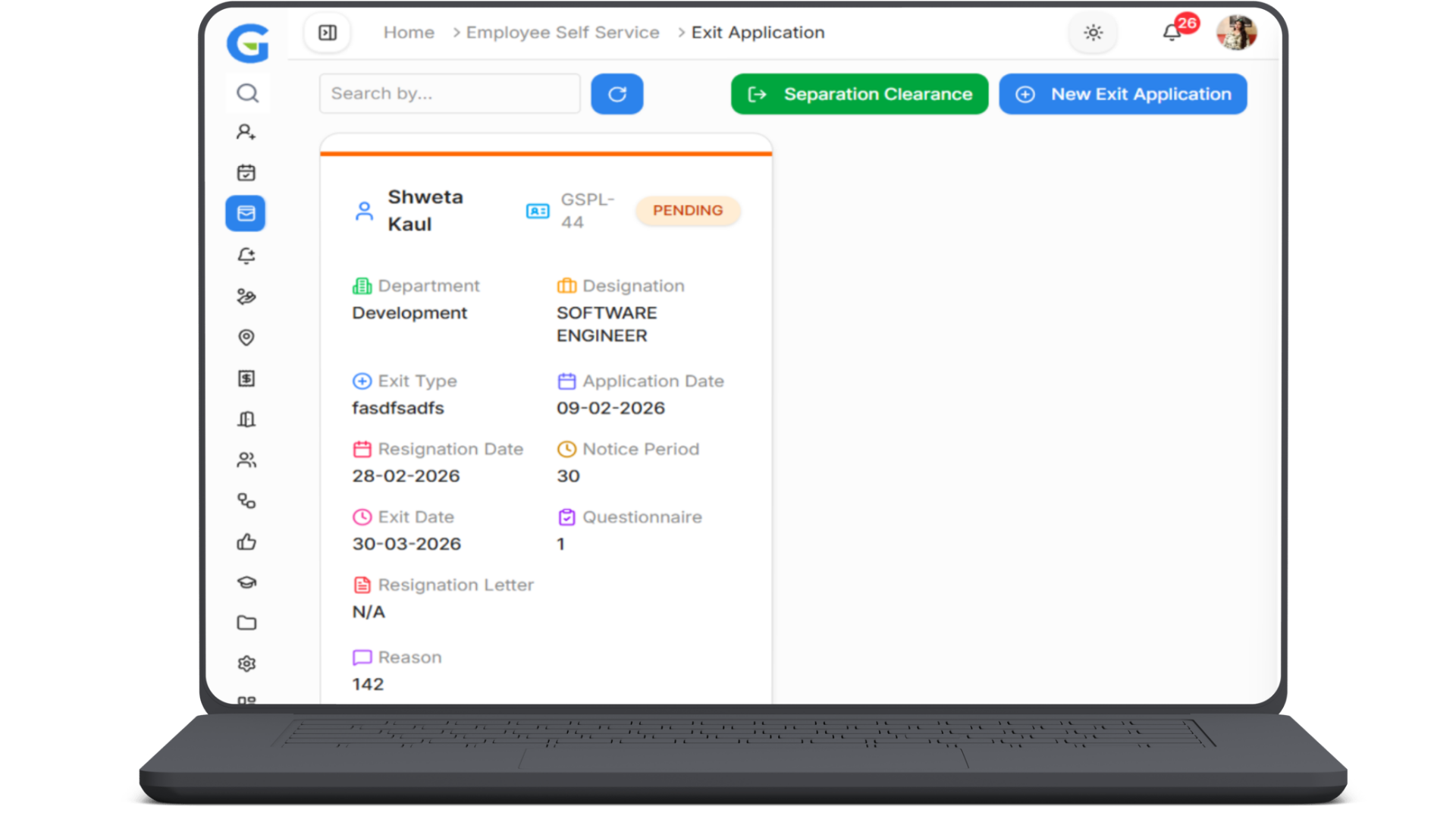Select the salary dollar icon in sidebar
This screenshot has width=1456, height=819.
tap(246, 378)
